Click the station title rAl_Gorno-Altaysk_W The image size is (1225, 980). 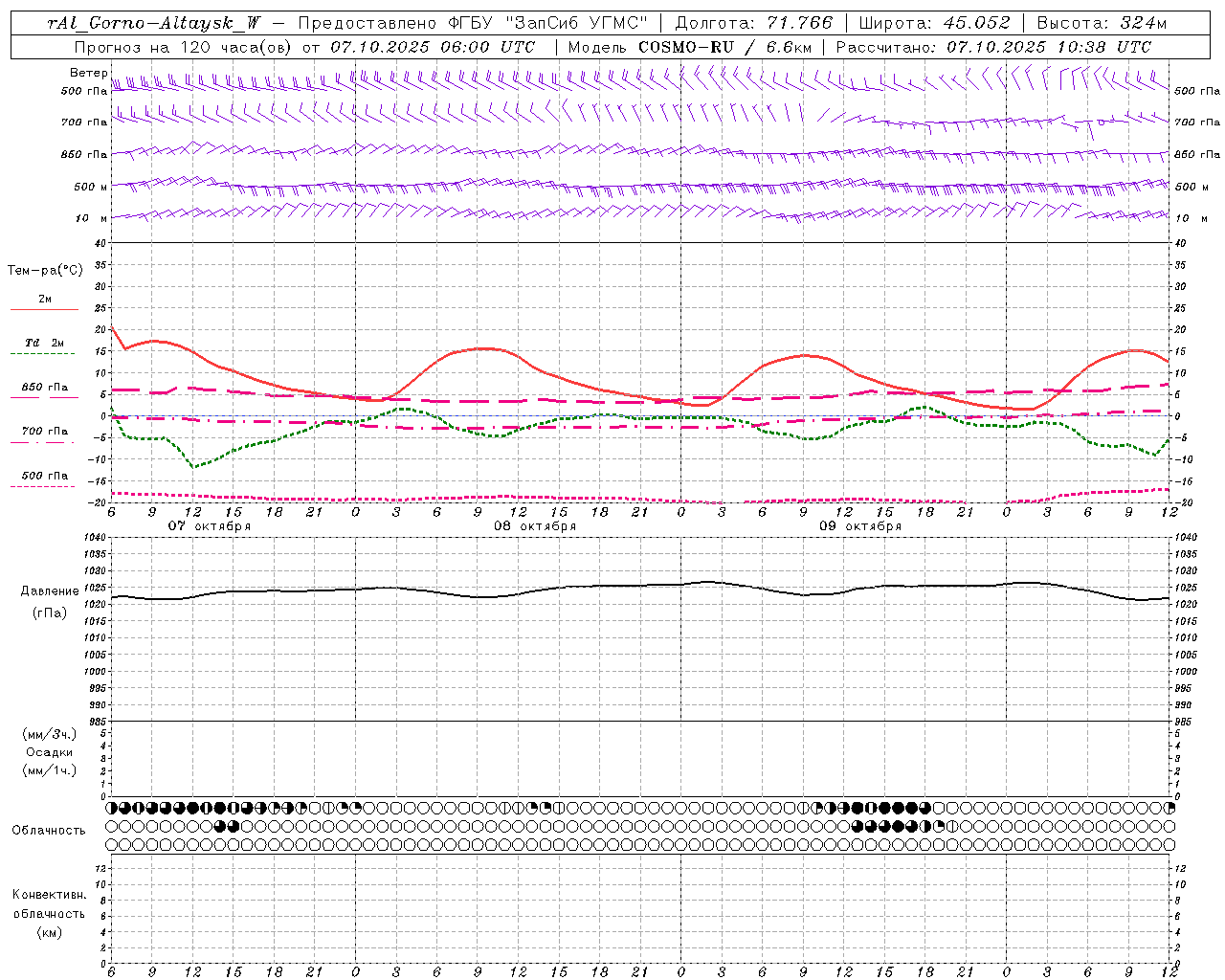pyautogui.click(x=155, y=24)
